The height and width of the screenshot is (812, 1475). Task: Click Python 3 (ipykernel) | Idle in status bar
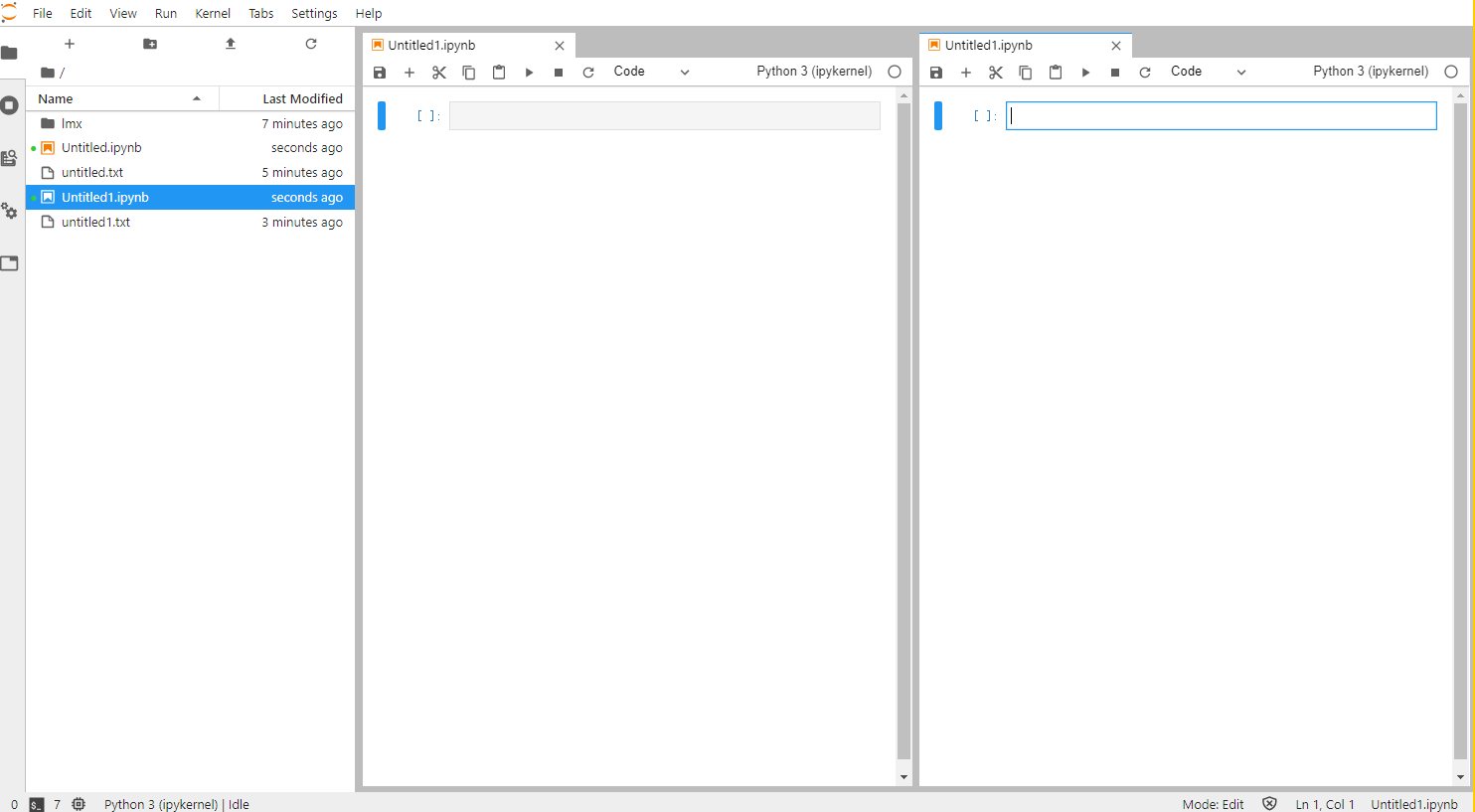click(x=177, y=804)
